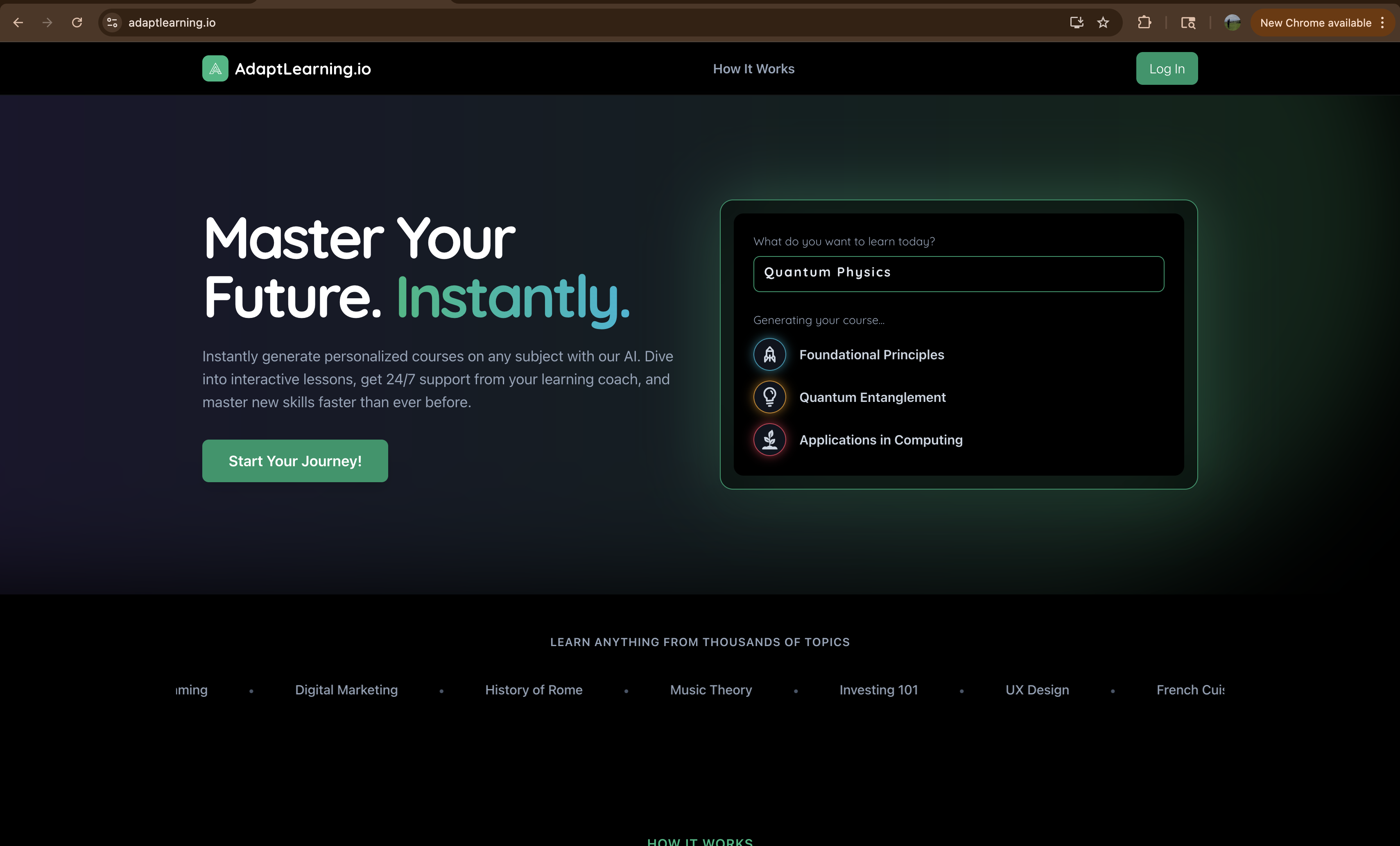
Task: Click the rocket icon beside Foundational Principles
Action: click(x=769, y=355)
